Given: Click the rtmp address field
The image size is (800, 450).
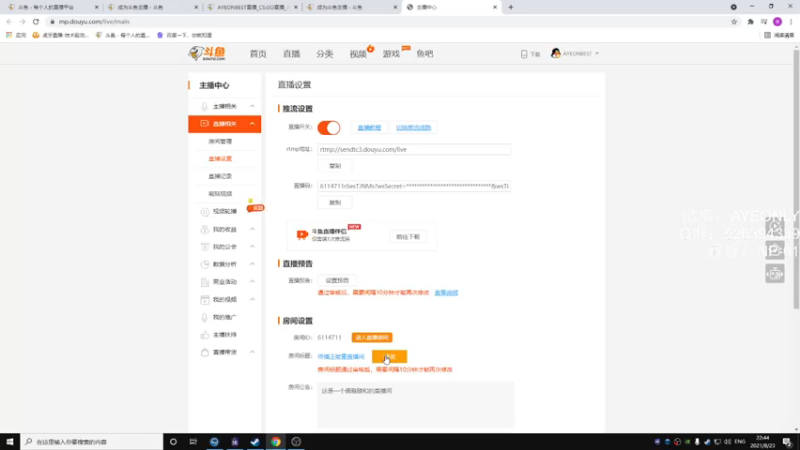Looking at the screenshot, I should click(414, 149).
